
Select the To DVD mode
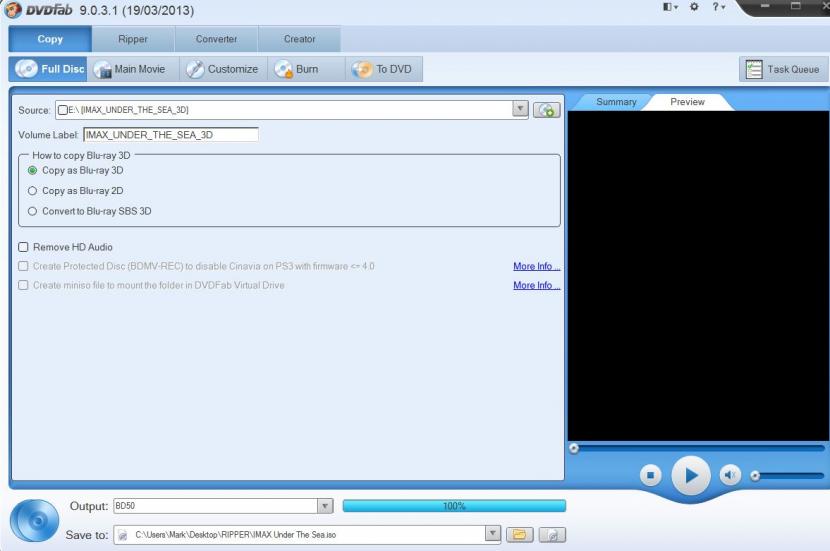pos(384,69)
